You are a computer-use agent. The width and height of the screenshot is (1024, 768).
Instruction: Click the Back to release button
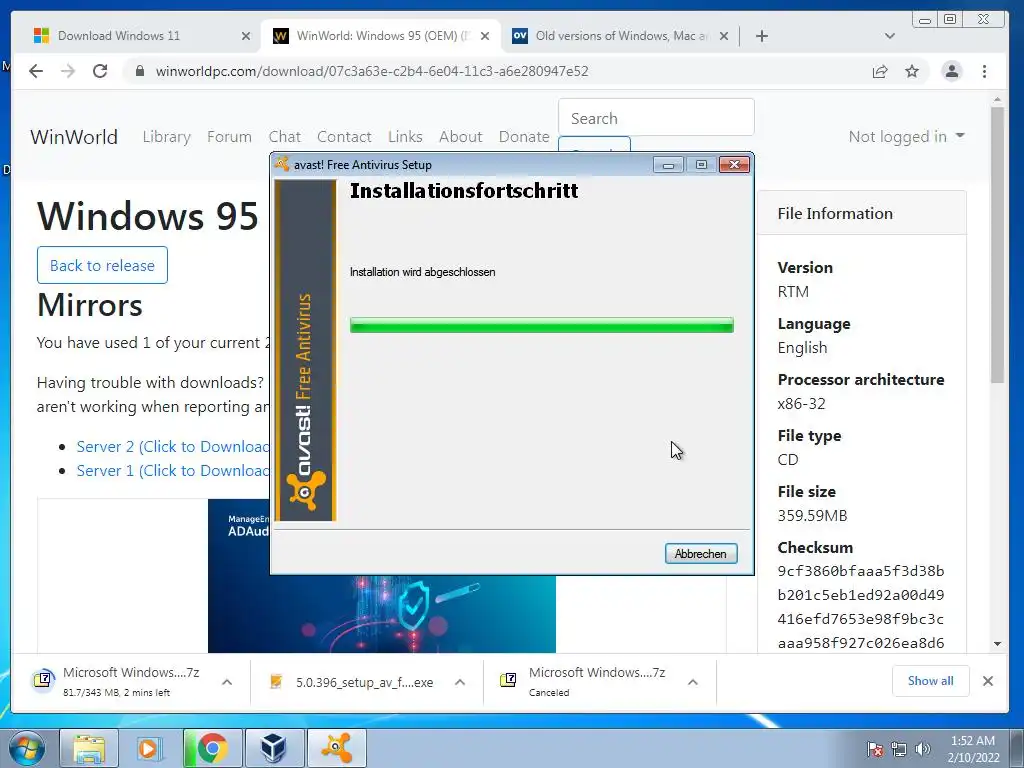[103, 265]
